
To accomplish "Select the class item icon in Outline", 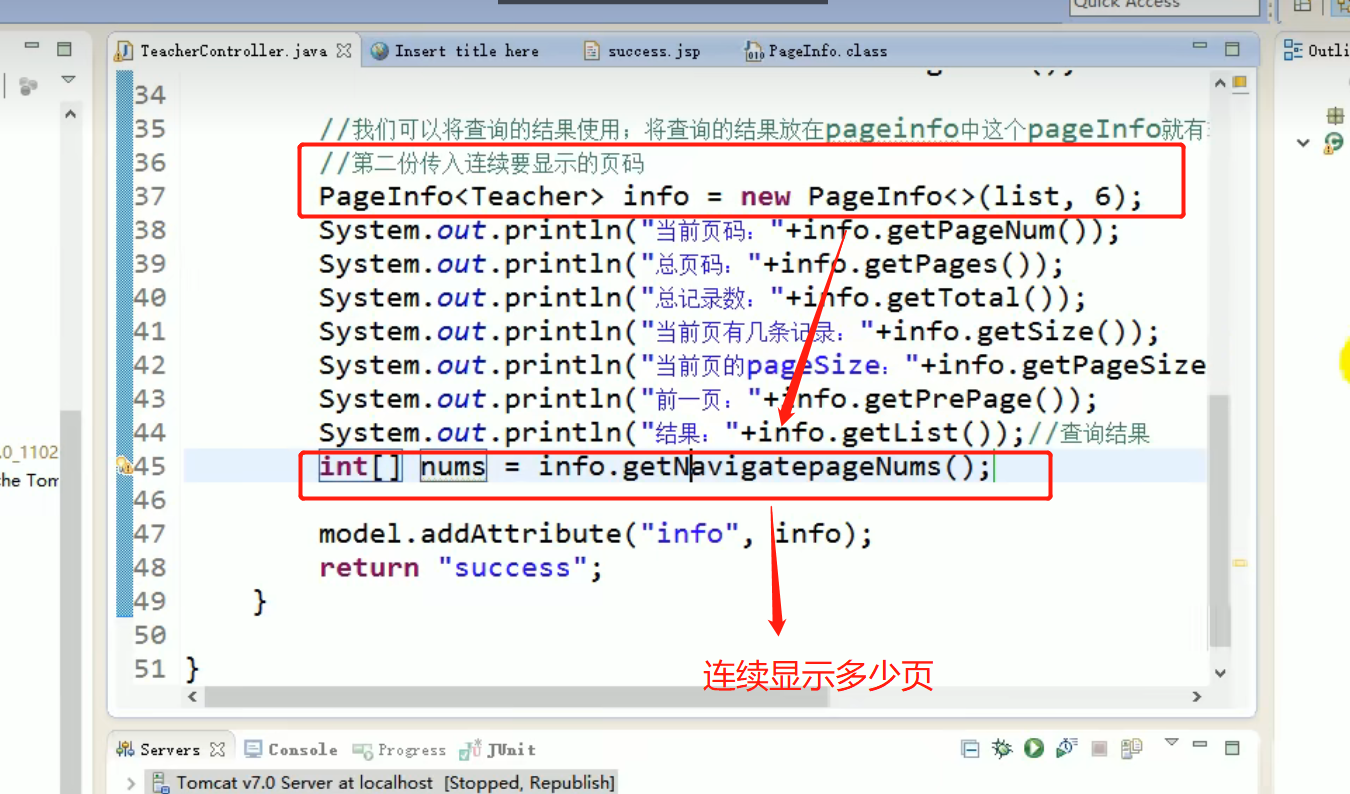I will tap(1334, 143).
